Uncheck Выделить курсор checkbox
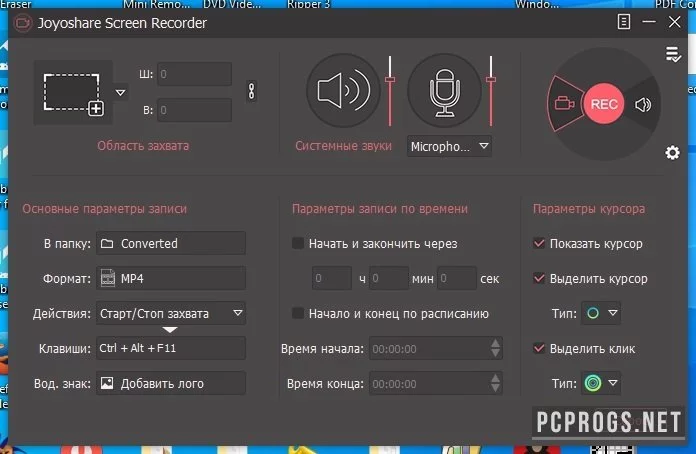This screenshot has height=454, width=696. pyautogui.click(x=538, y=278)
